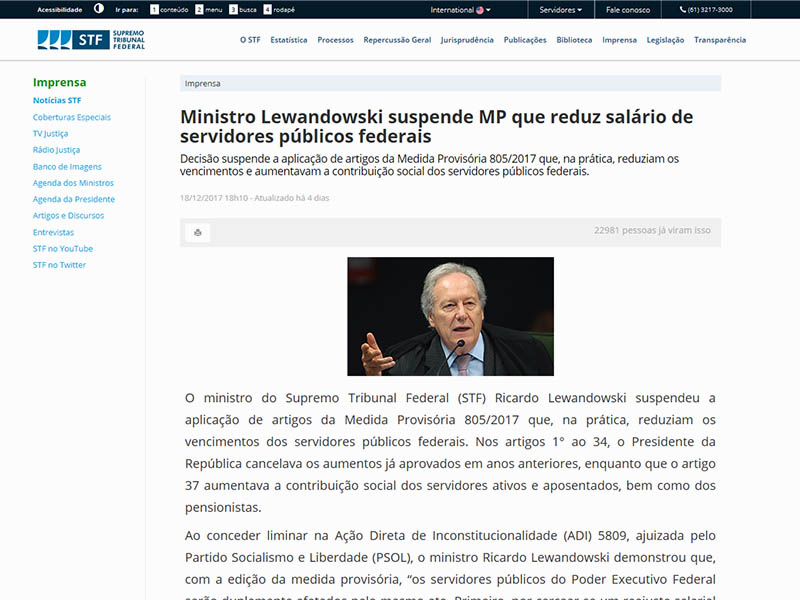This screenshot has width=800, height=600.
Task: Open the International language dropdown
Action: click(x=460, y=10)
